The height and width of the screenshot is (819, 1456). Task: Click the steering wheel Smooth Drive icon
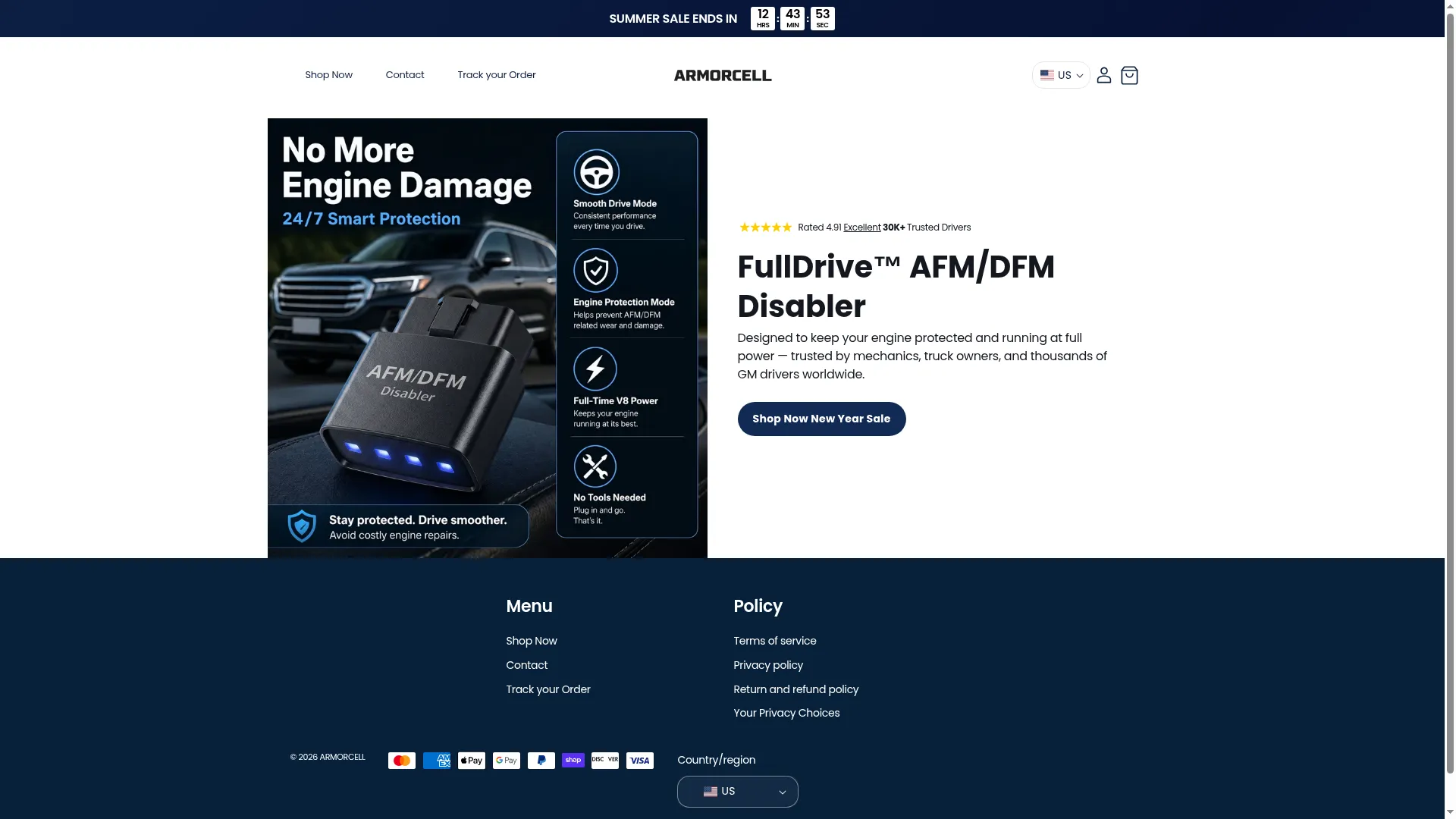pyautogui.click(x=596, y=172)
